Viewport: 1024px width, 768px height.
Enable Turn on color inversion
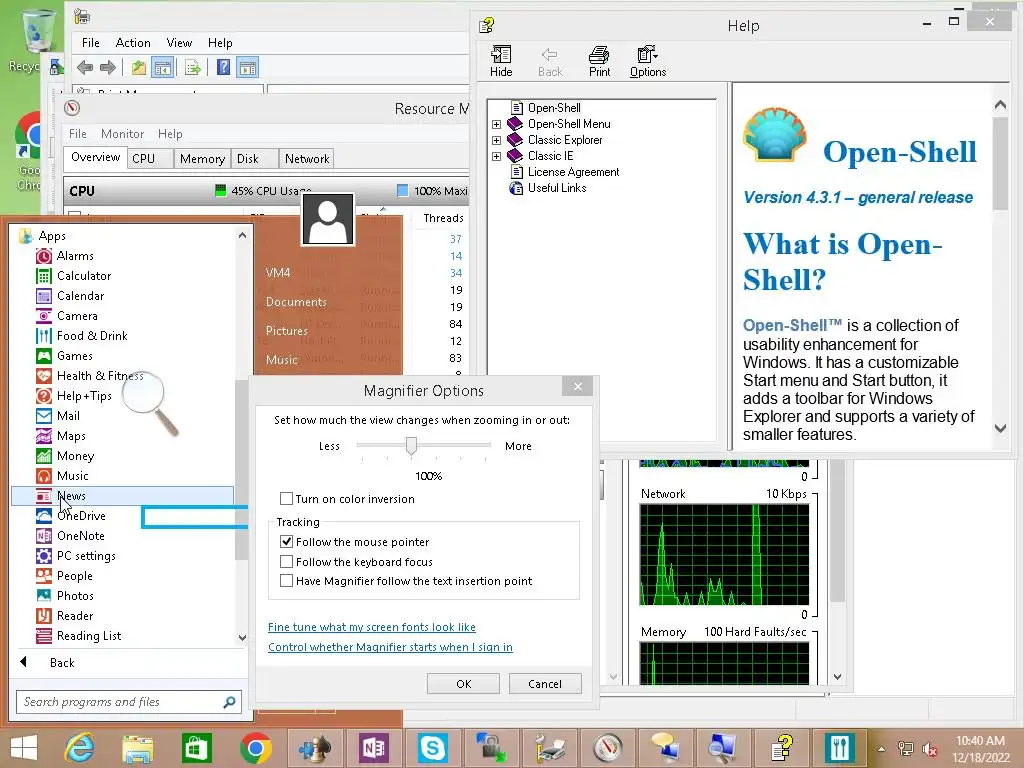(x=286, y=499)
